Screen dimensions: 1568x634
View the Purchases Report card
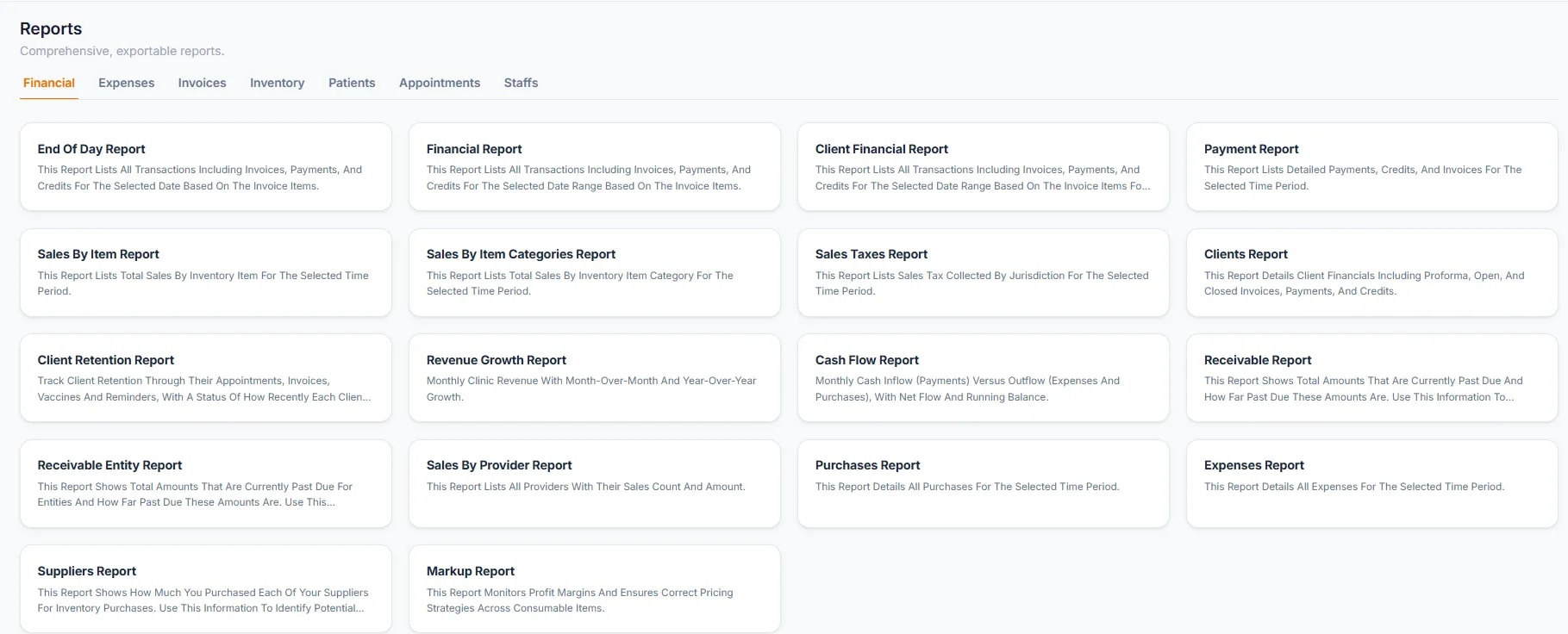pos(984,483)
